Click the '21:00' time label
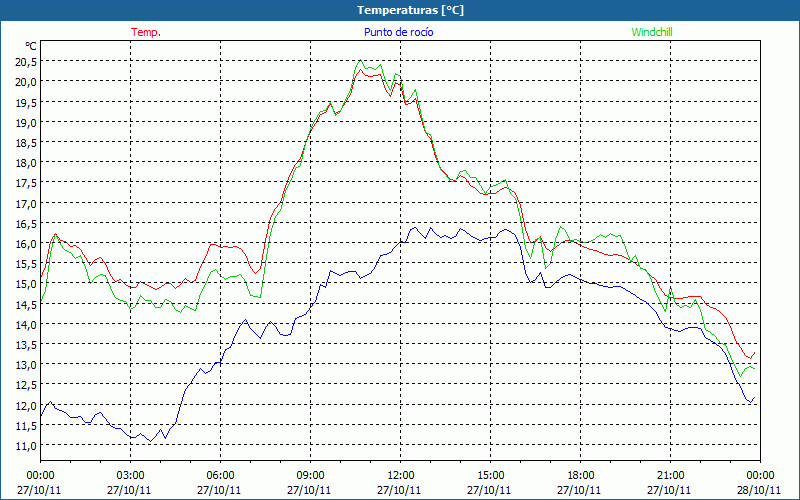800x500 pixels. (x=670, y=475)
